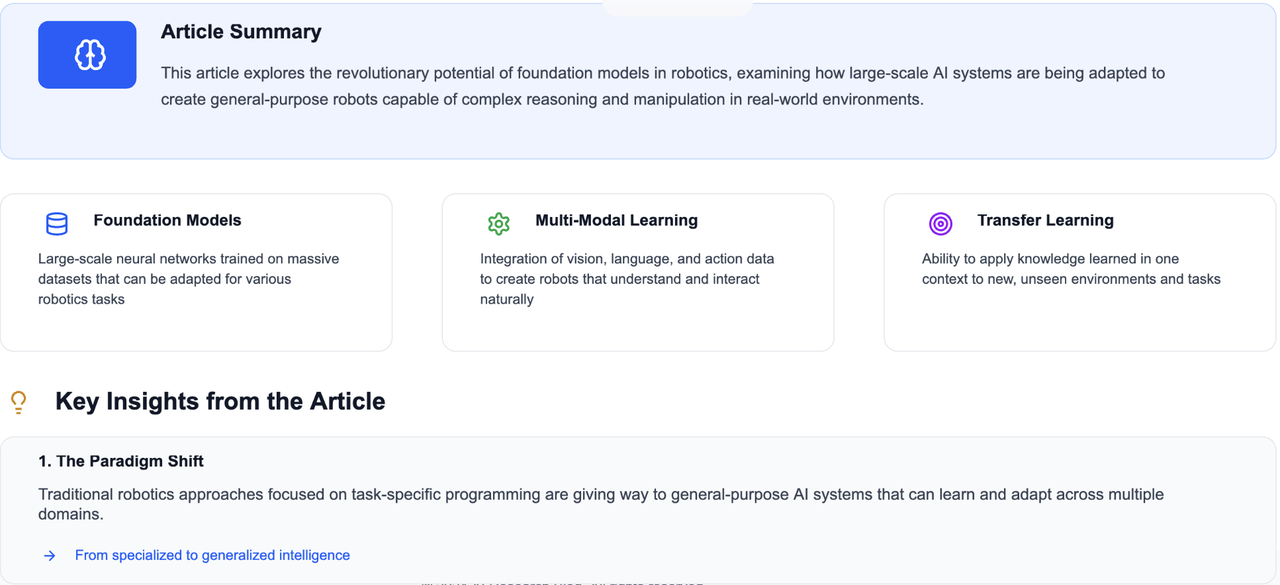Click the blue arrow icon before specialized link

(49, 556)
